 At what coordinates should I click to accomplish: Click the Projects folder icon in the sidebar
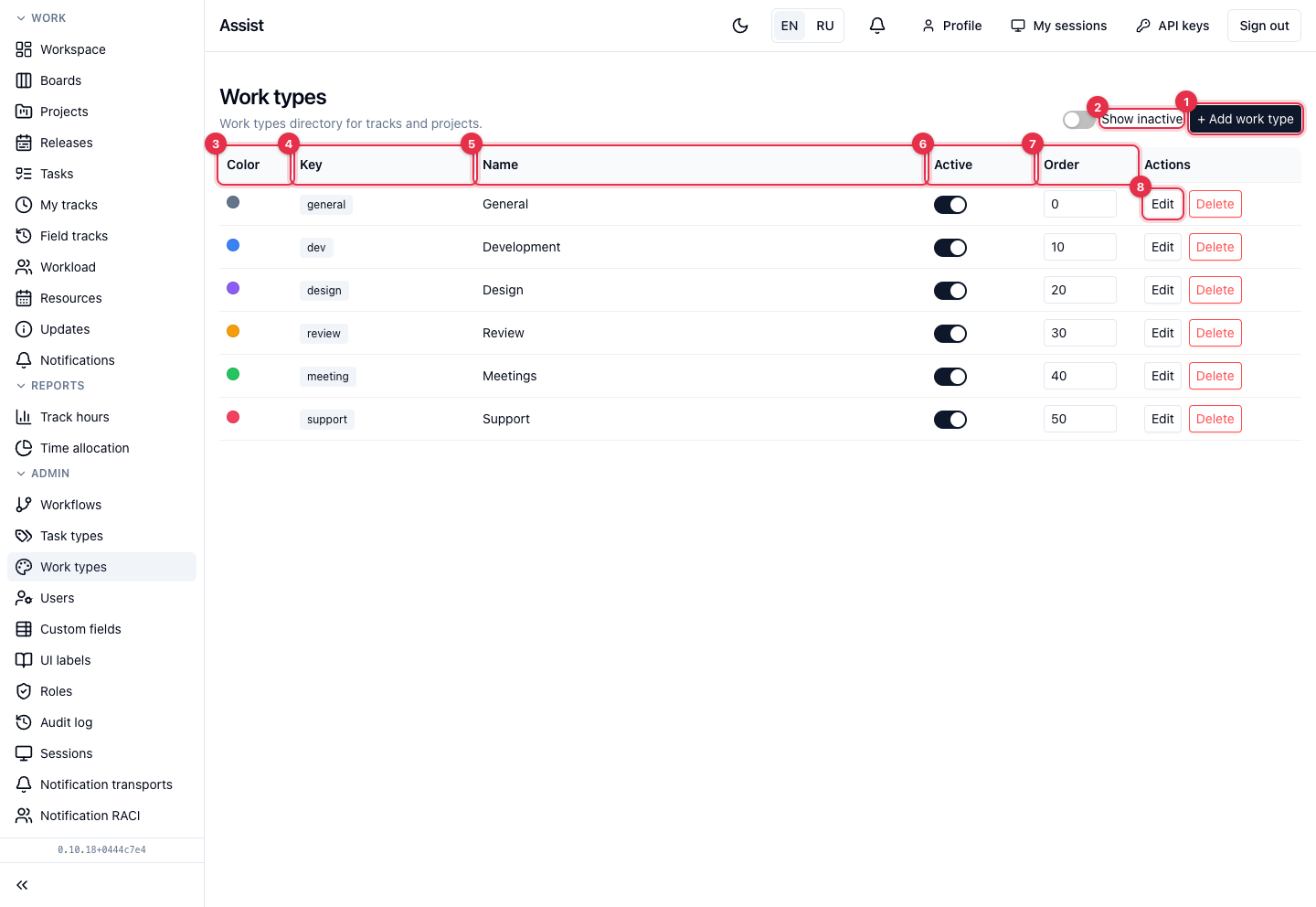[24, 112]
